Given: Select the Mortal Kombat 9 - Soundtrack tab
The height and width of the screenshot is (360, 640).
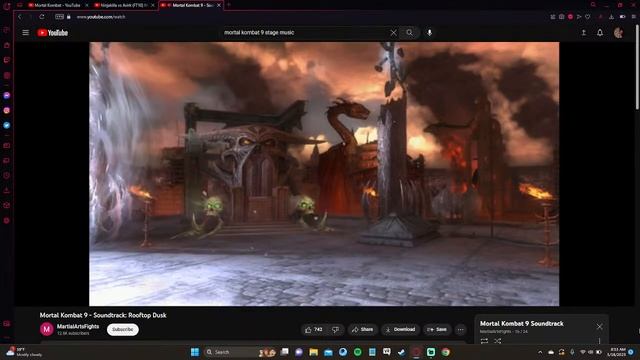Looking at the screenshot, I should (192, 5).
